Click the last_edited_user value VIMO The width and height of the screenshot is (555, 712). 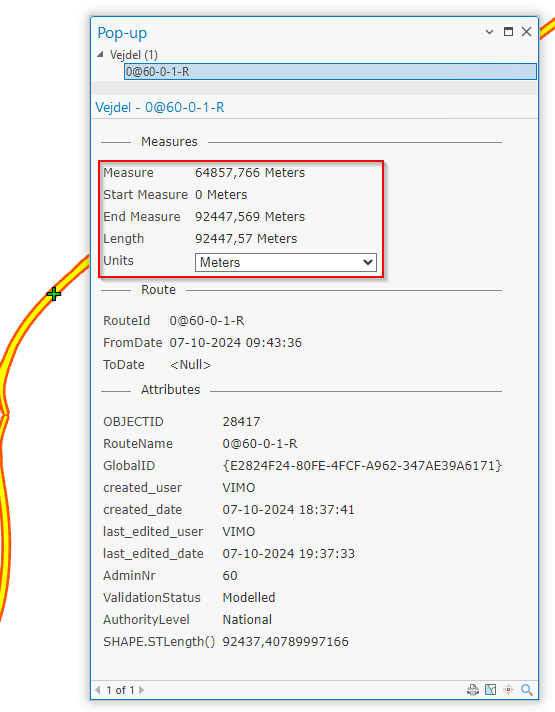(239, 532)
